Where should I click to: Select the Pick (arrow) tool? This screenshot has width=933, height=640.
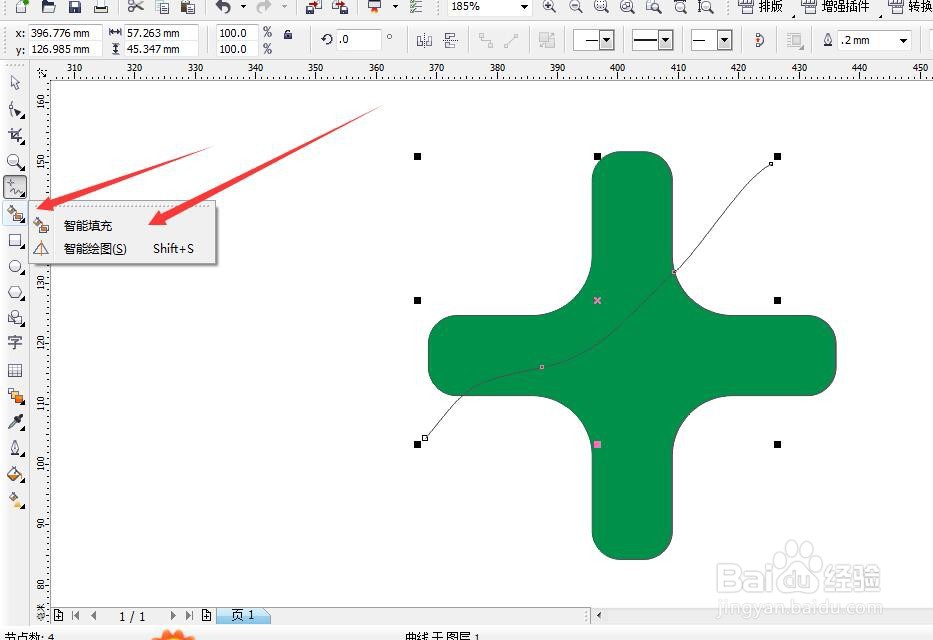[x=15, y=83]
